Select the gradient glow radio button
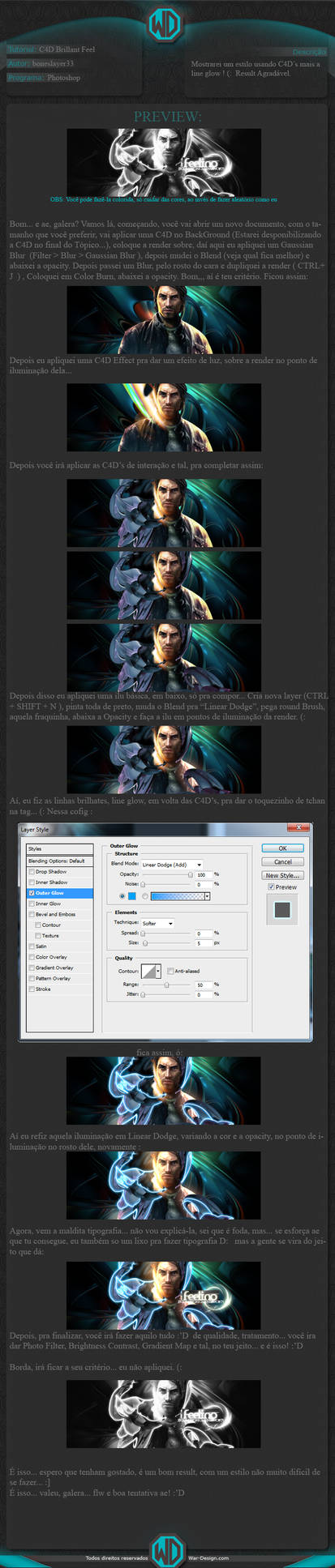 tap(145, 895)
